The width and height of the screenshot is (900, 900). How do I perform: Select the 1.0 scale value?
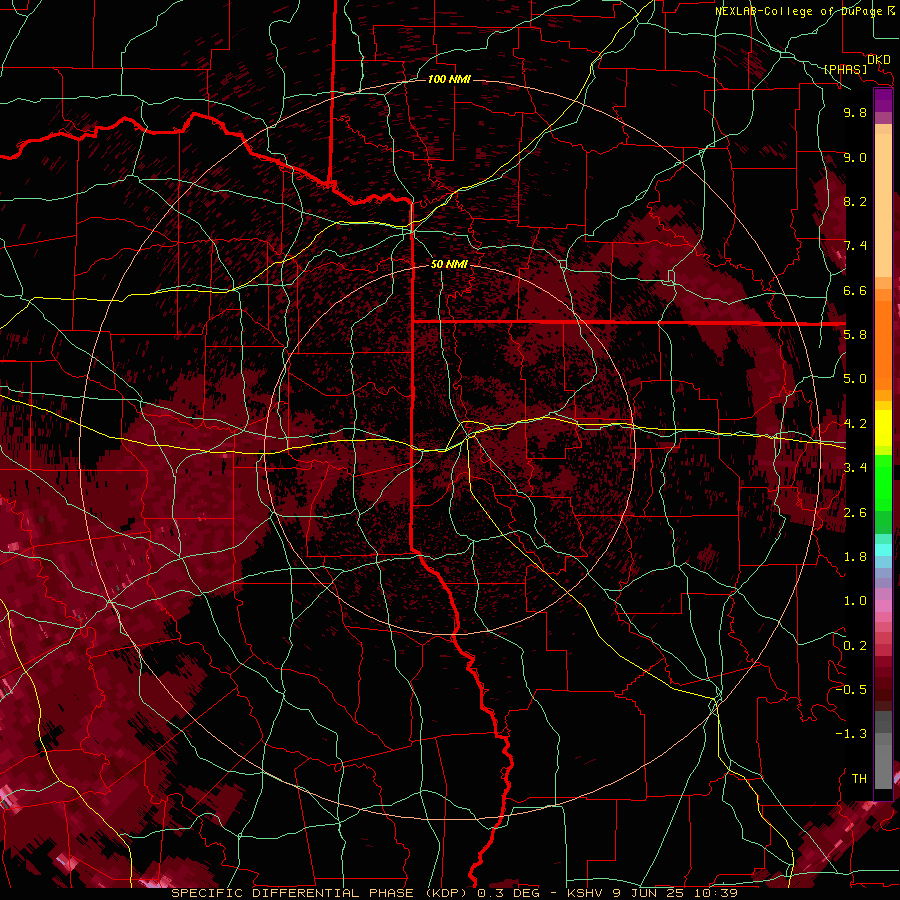pos(855,601)
